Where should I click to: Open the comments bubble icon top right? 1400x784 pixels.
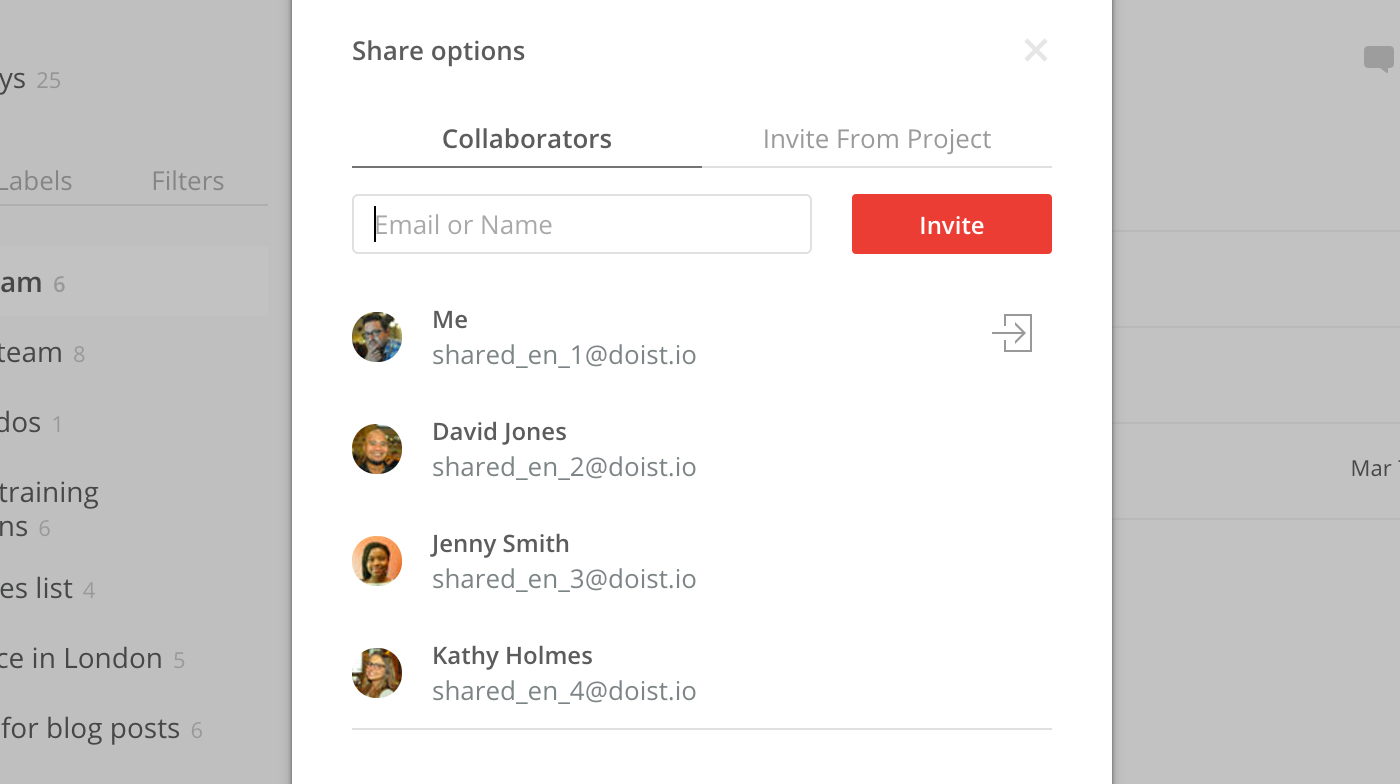(x=1379, y=57)
